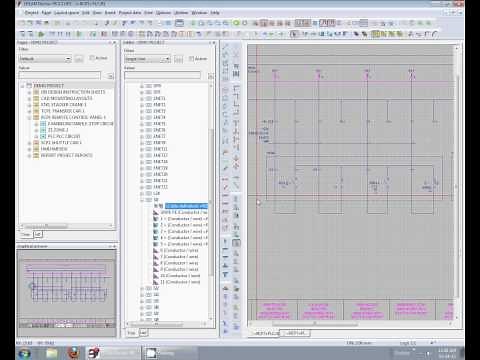Open Windows Explorer from taskbar
Viewport: 480px width, 360px height.
[x=52, y=353]
